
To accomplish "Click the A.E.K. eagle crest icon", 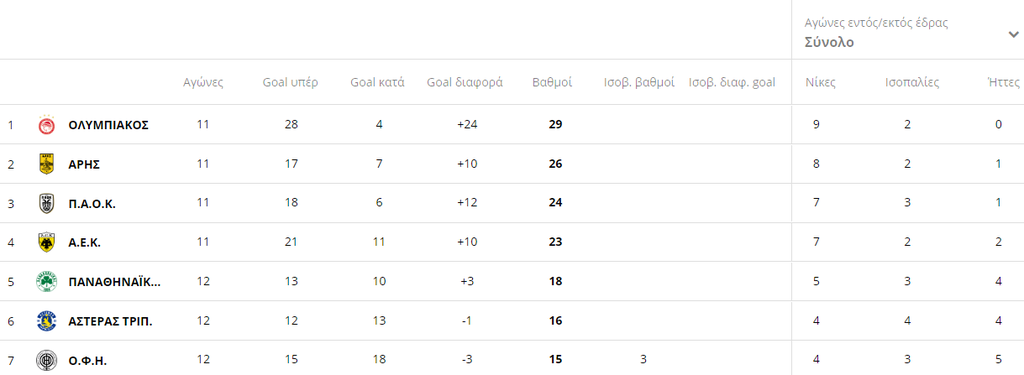I will click(x=47, y=242).
